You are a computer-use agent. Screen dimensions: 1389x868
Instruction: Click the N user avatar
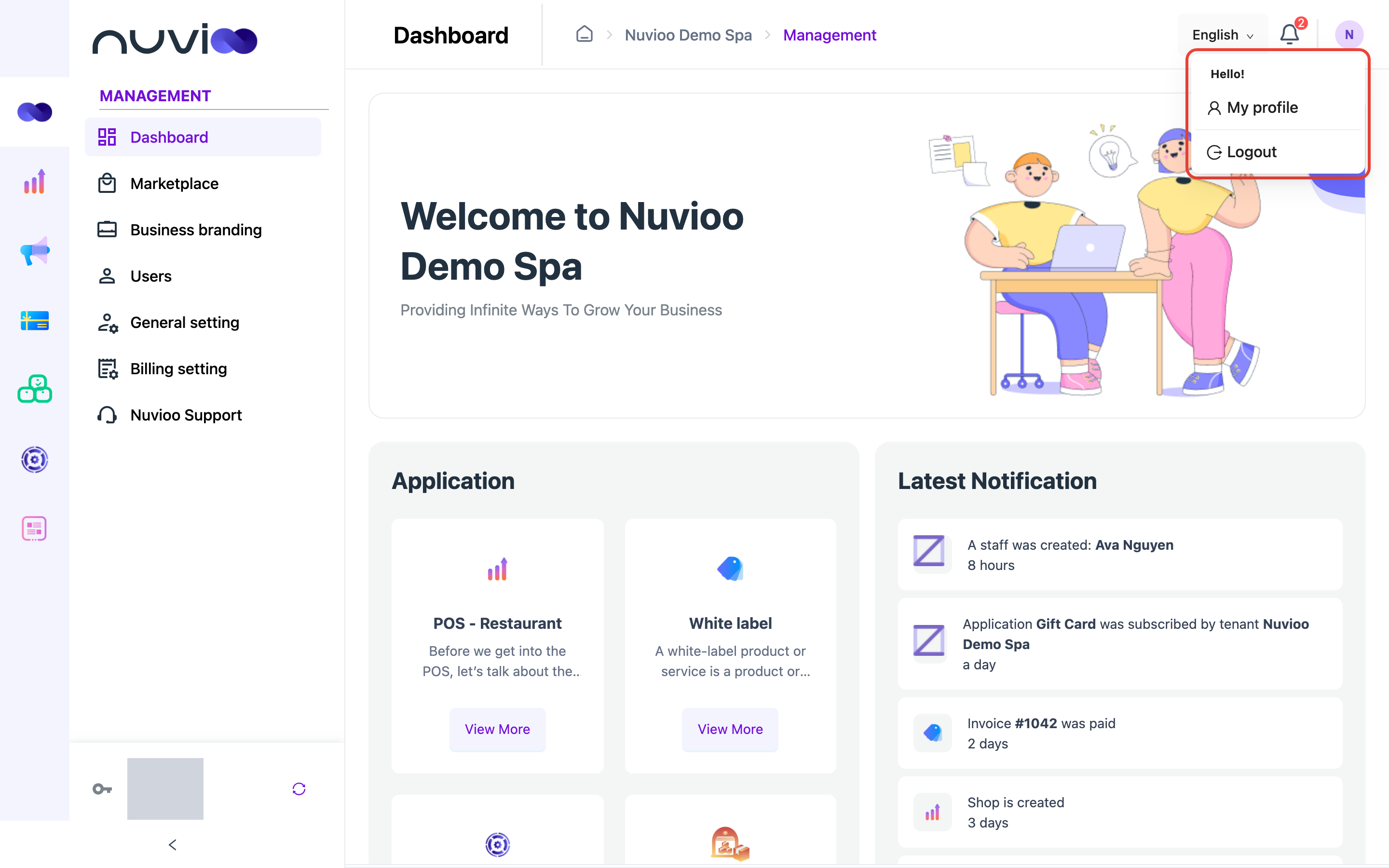click(1349, 35)
